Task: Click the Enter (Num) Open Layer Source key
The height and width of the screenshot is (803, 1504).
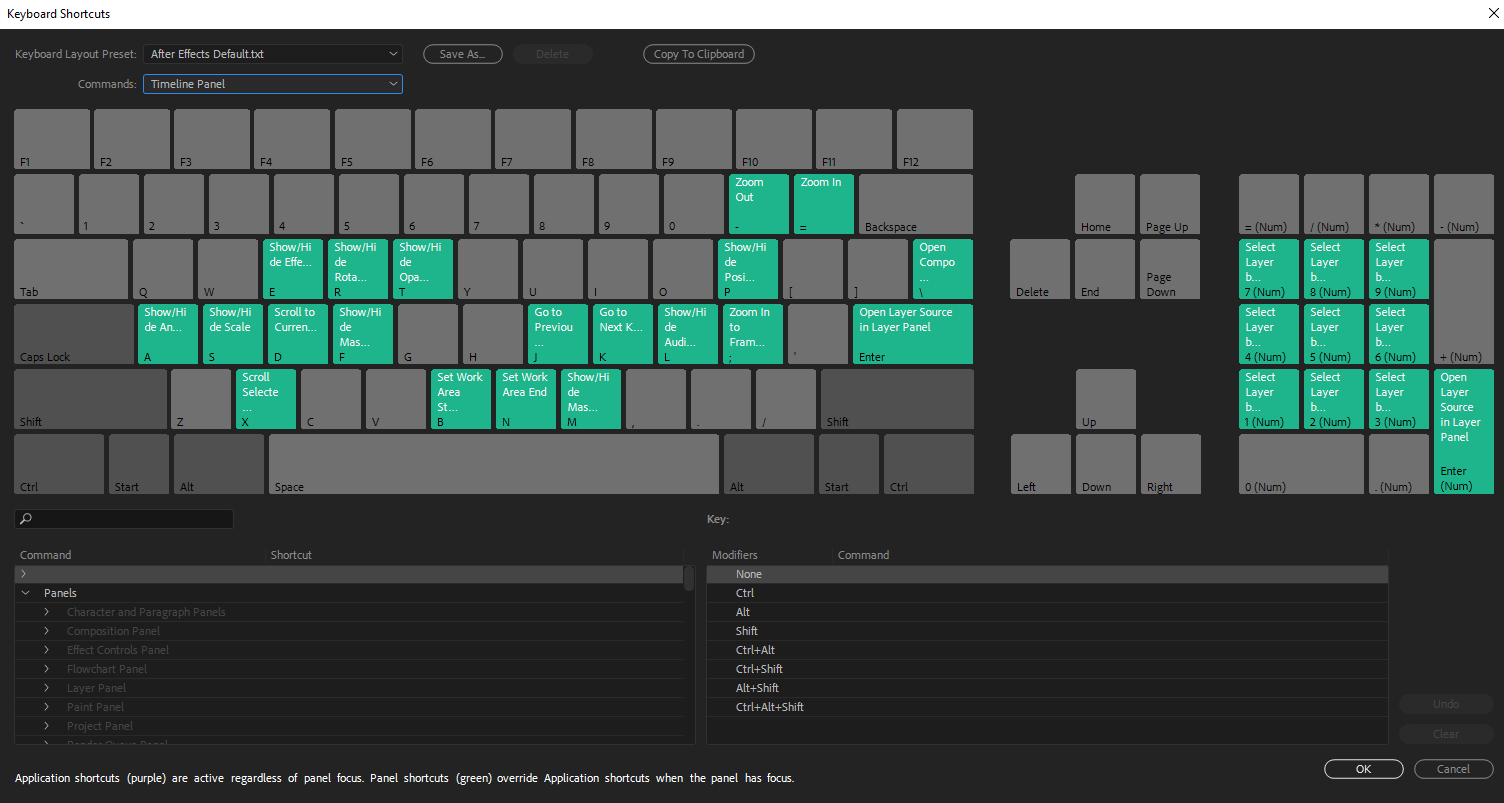Action: (1464, 431)
